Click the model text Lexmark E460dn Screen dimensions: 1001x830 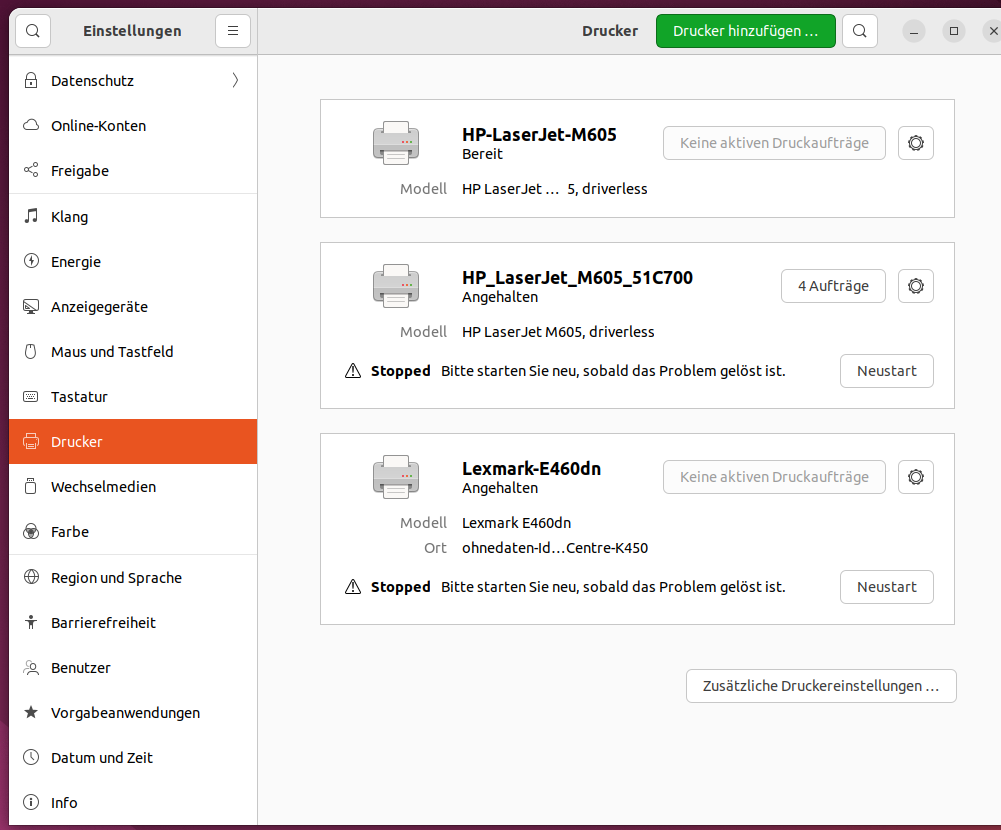[x=516, y=523]
